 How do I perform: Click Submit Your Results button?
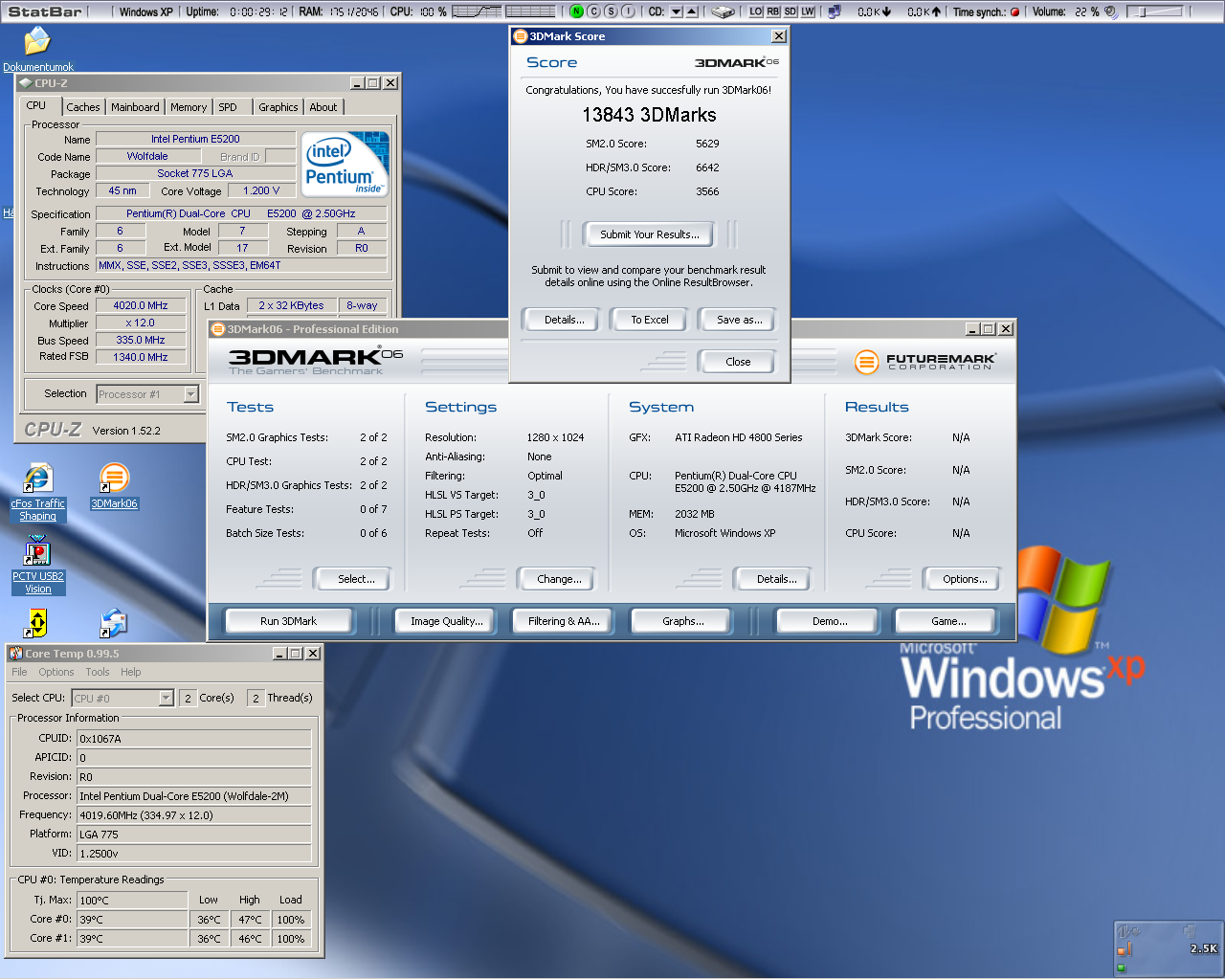click(x=650, y=234)
